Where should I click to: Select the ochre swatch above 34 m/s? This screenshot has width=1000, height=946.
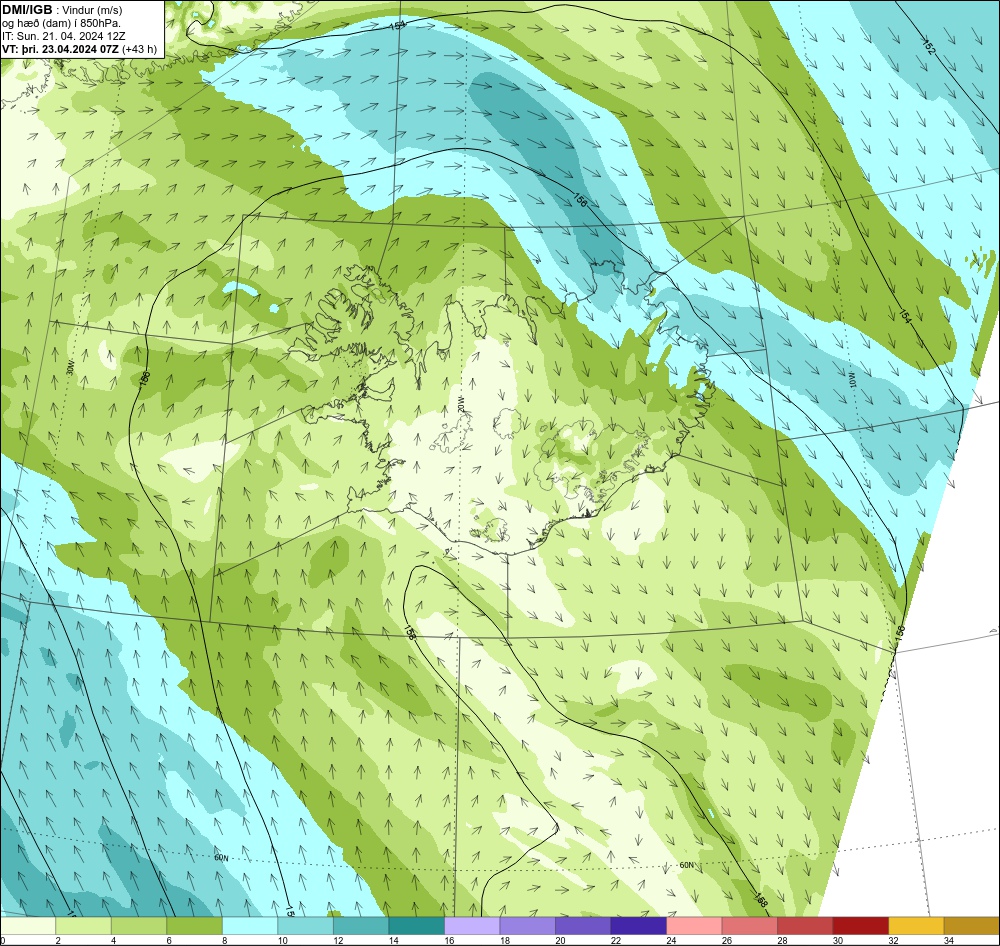click(x=971, y=926)
